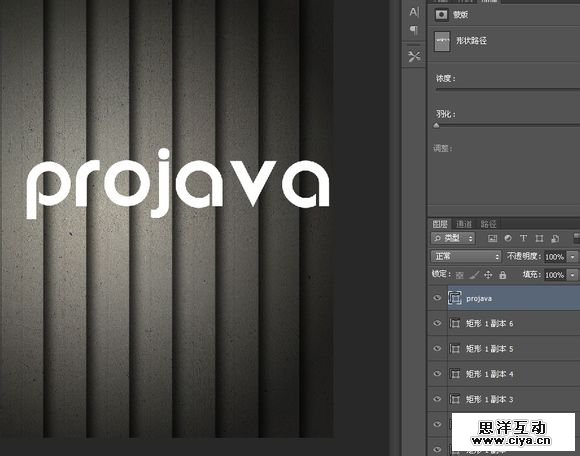Screen dimensions: 580x456
Task: Click the lock position move icon
Action: (x=488, y=275)
